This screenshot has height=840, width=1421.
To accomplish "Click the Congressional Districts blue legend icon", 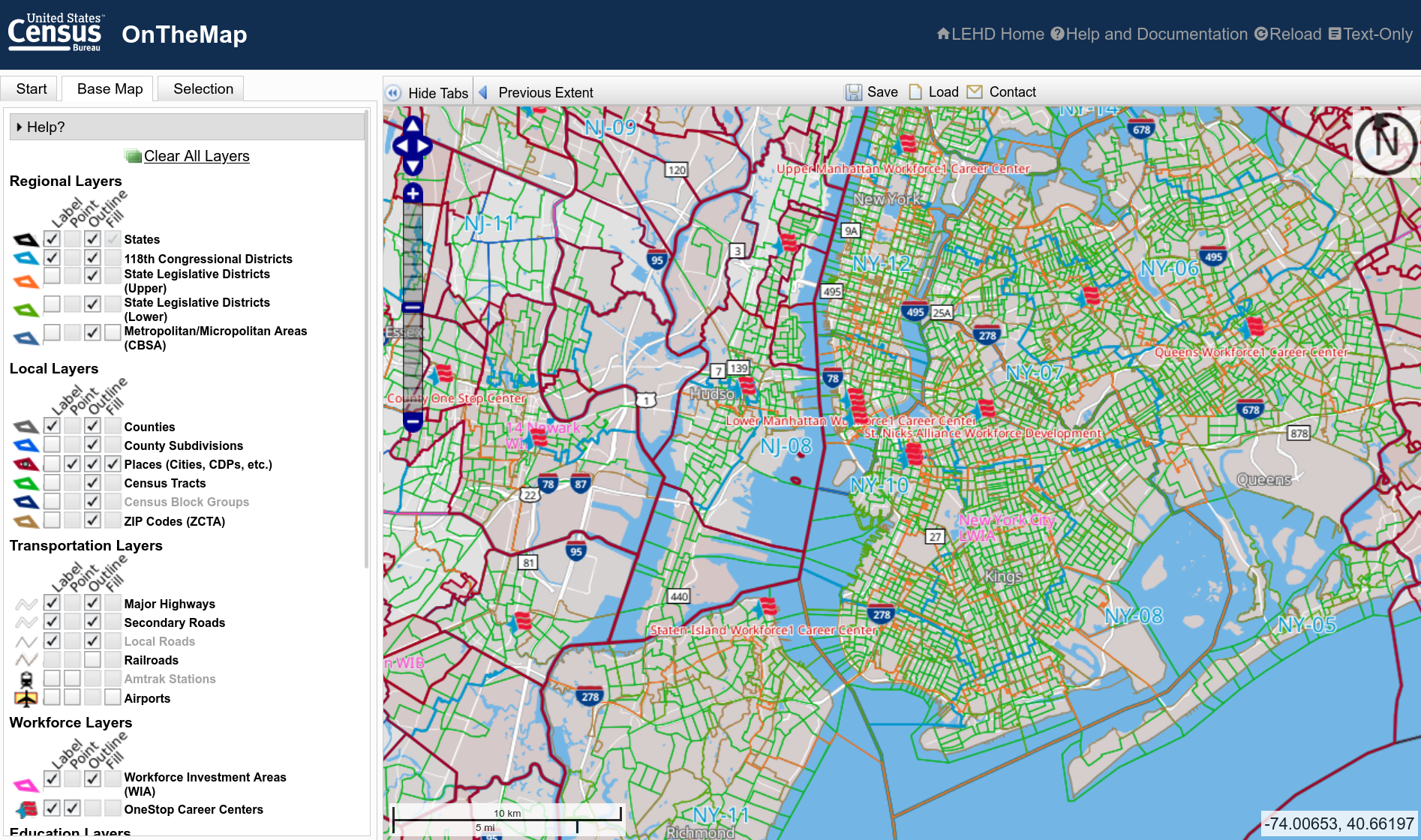I will (26, 259).
